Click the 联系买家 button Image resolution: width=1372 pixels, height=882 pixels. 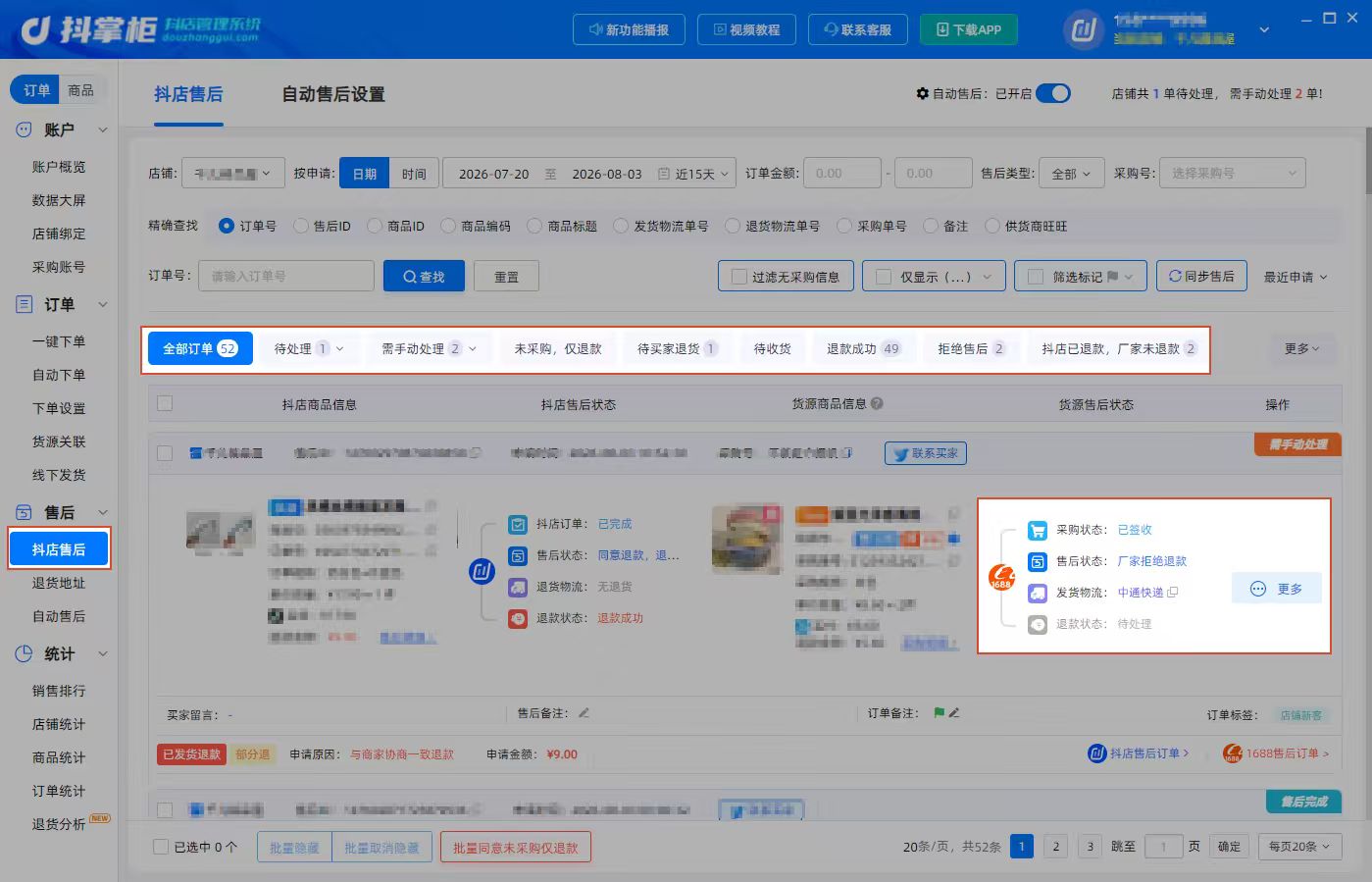[x=926, y=453]
